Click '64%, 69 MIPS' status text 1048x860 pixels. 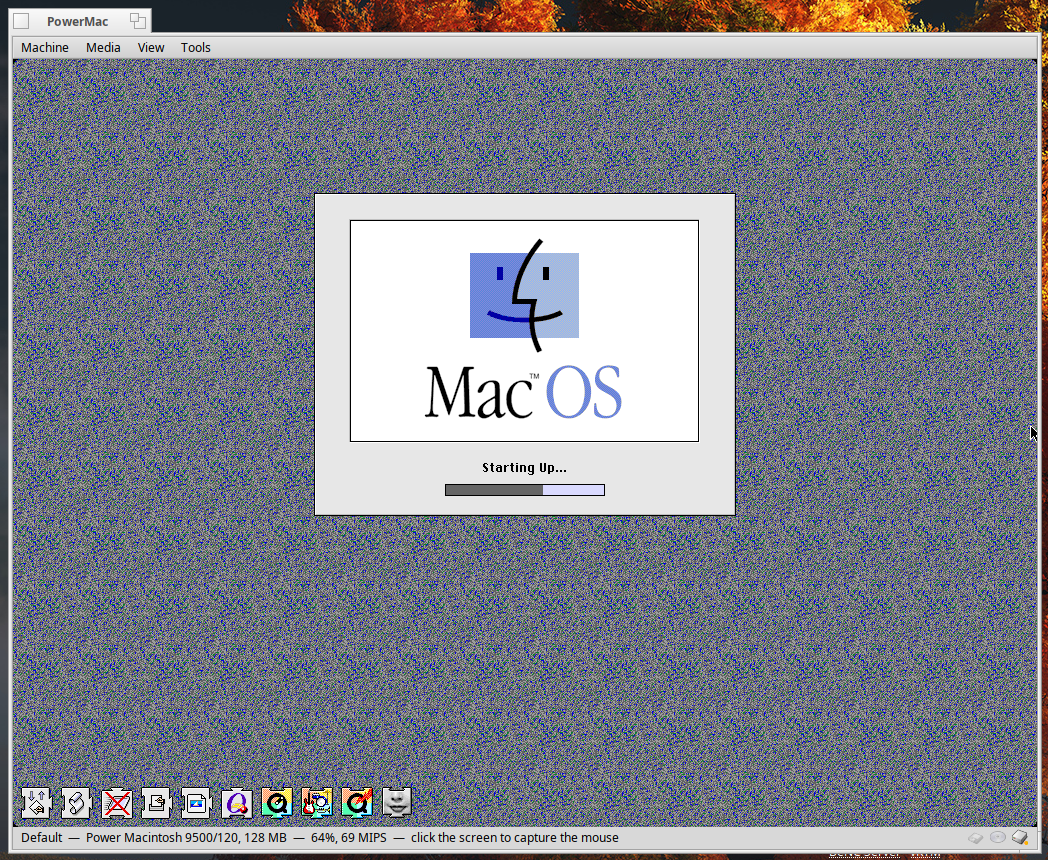click(349, 837)
